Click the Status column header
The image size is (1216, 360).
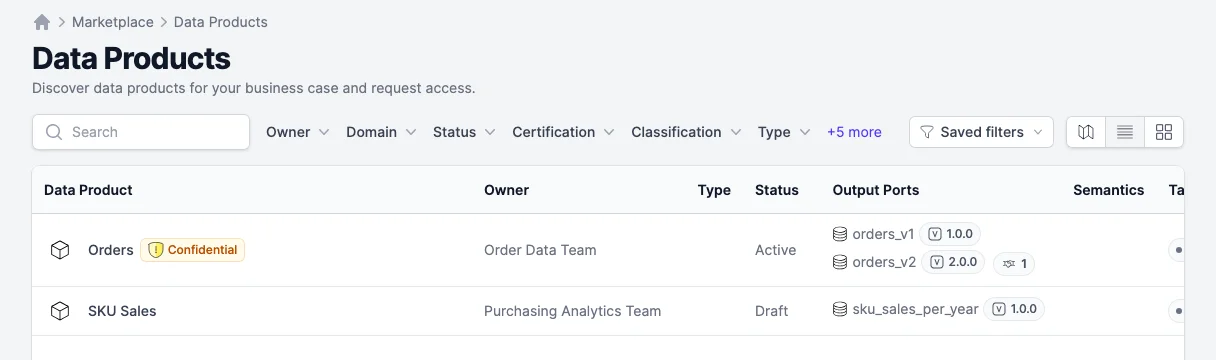tap(777, 190)
